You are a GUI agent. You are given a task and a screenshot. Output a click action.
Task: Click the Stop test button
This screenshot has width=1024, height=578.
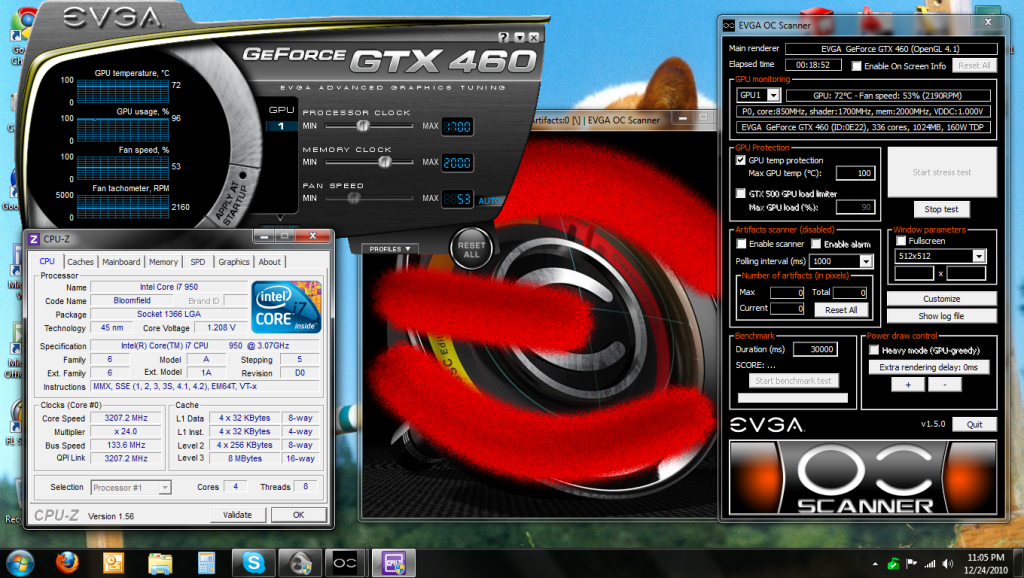(x=941, y=209)
